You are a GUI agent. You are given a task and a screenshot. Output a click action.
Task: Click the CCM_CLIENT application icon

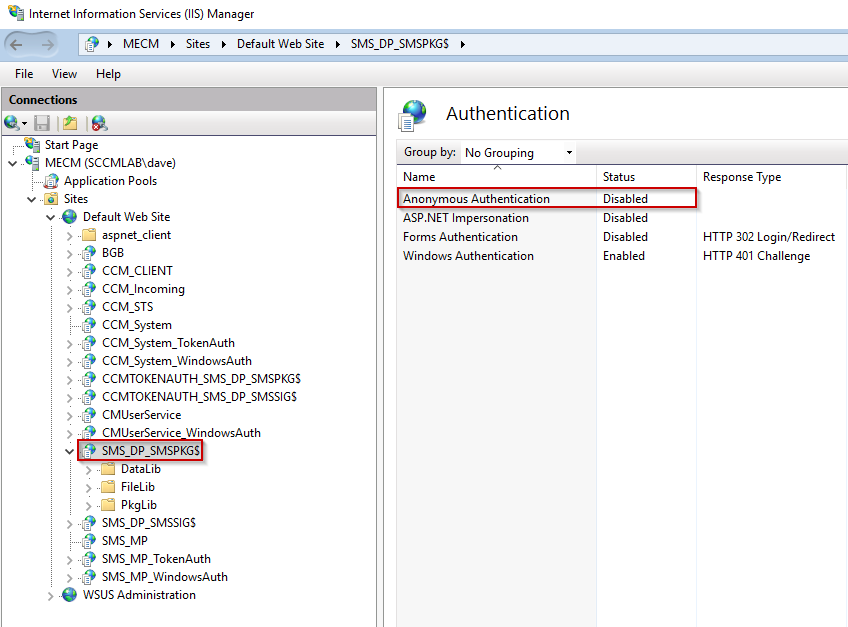(88, 271)
